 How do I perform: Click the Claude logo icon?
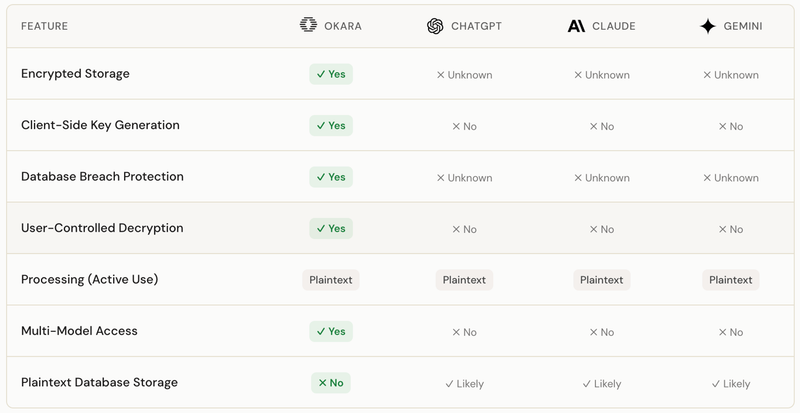[576, 26]
